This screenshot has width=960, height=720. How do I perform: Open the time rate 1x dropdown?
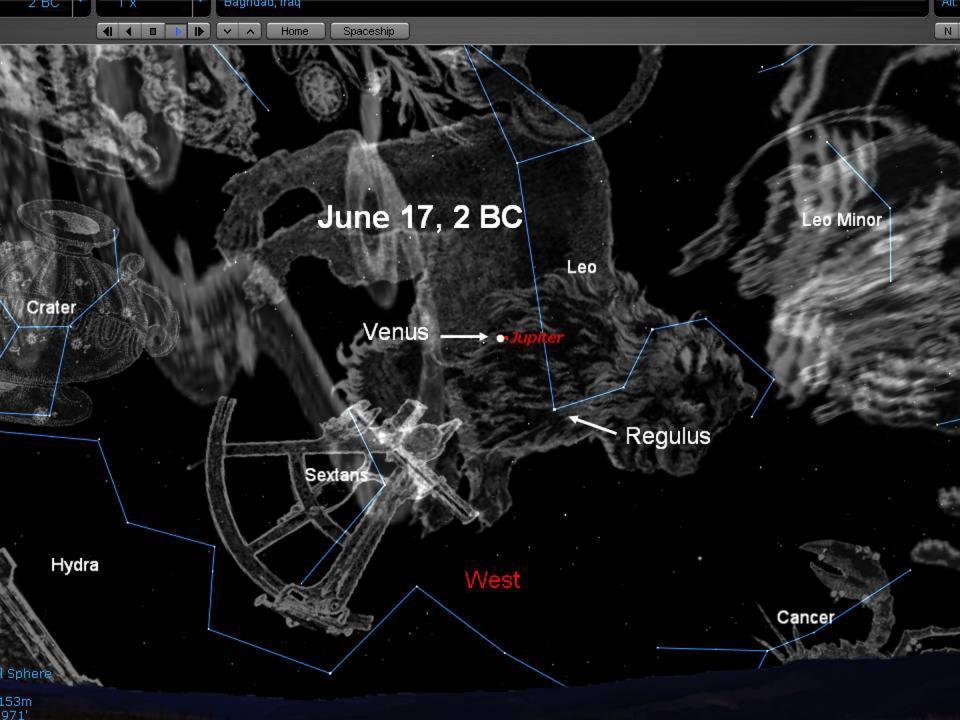point(201,5)
